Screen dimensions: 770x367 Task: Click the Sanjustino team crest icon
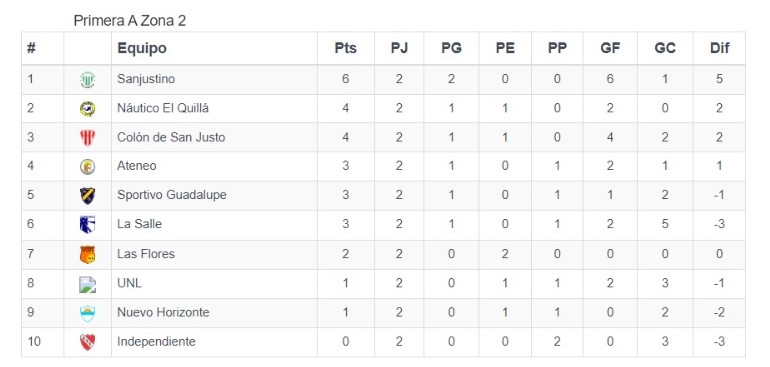click(x=87, y=80)
